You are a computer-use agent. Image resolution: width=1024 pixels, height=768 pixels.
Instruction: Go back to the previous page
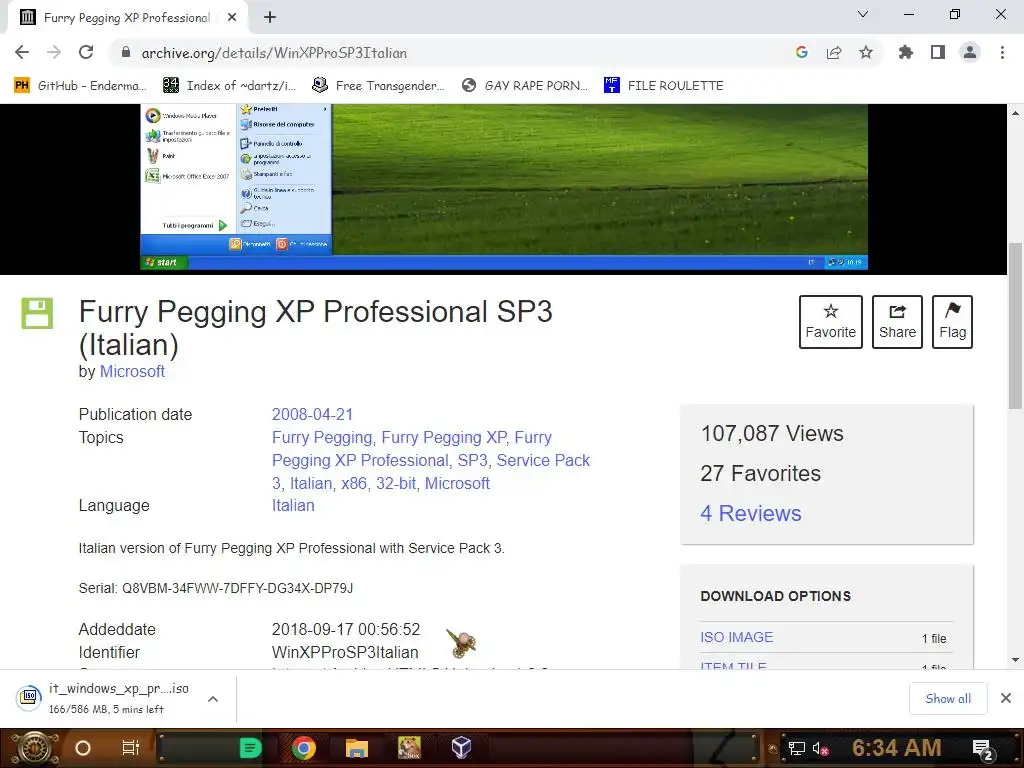[22, 52]
